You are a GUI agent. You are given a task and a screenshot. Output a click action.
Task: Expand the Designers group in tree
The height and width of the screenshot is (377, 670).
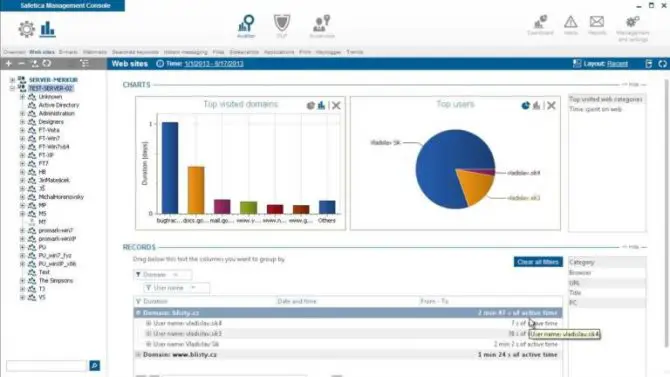[x=22, y=122]
